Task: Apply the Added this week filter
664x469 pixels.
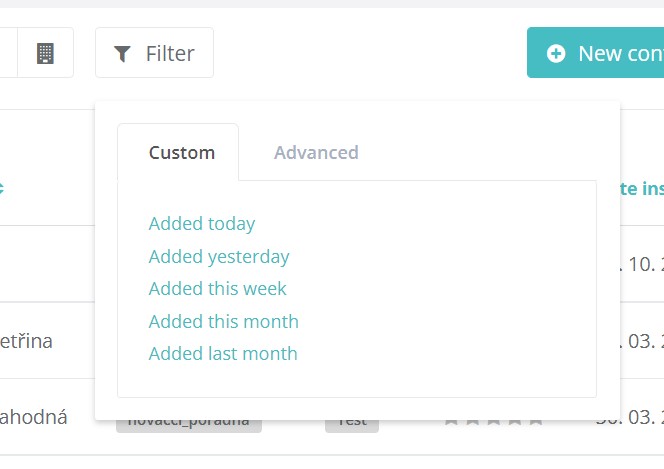Action: 217,289
